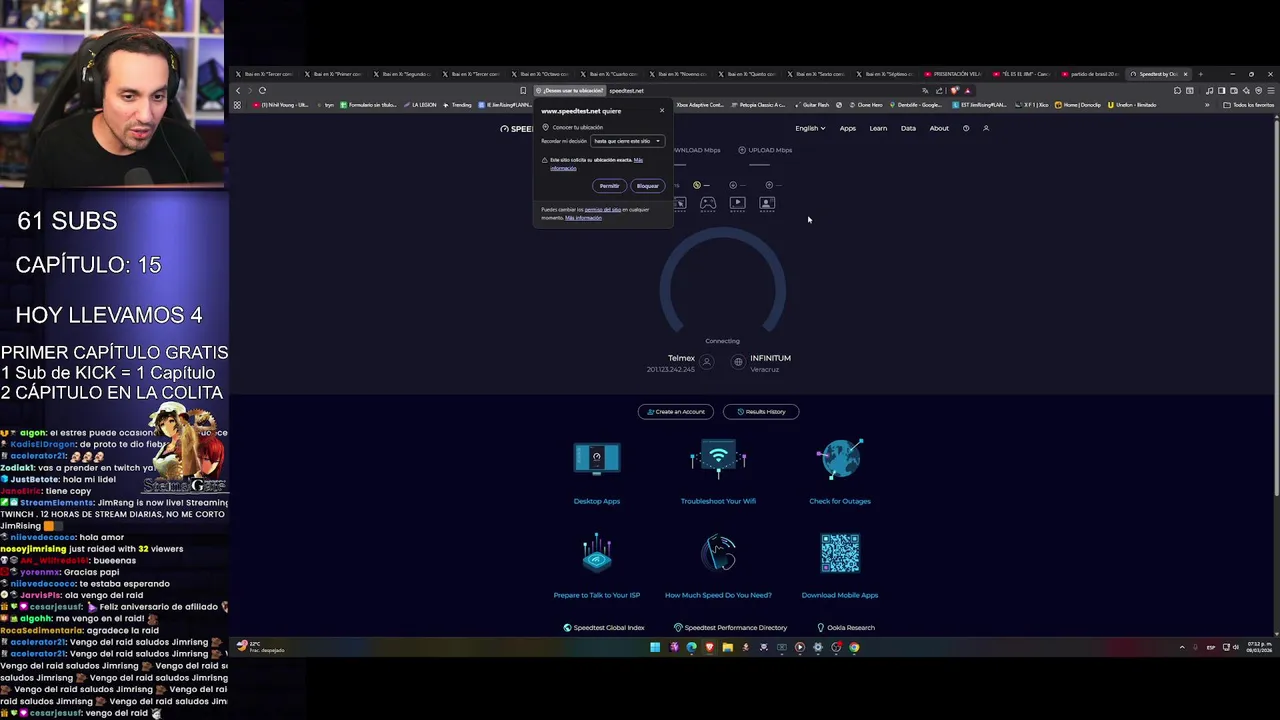Open the About menu item
Screen dimensions: 1280x720
pyautogui.click(x=939, y=128)
